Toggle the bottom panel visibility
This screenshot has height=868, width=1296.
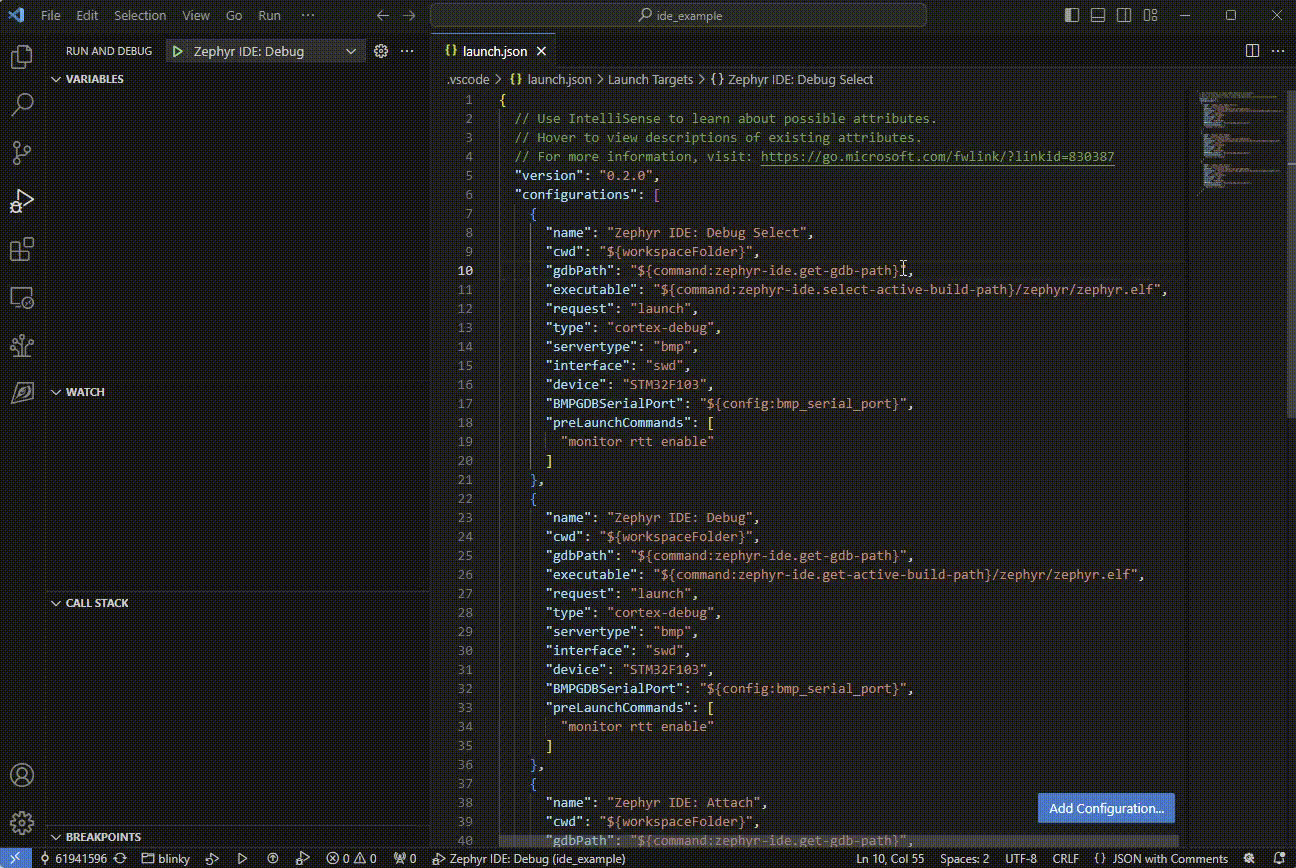1098,15
